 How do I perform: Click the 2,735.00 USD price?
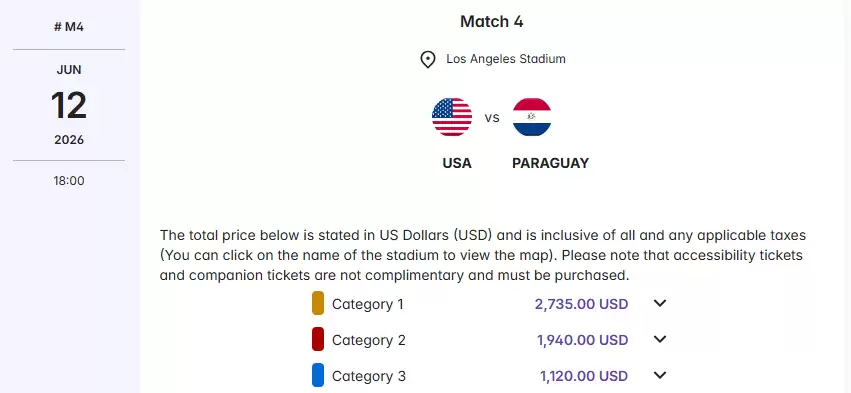click(x=581, y=304)
